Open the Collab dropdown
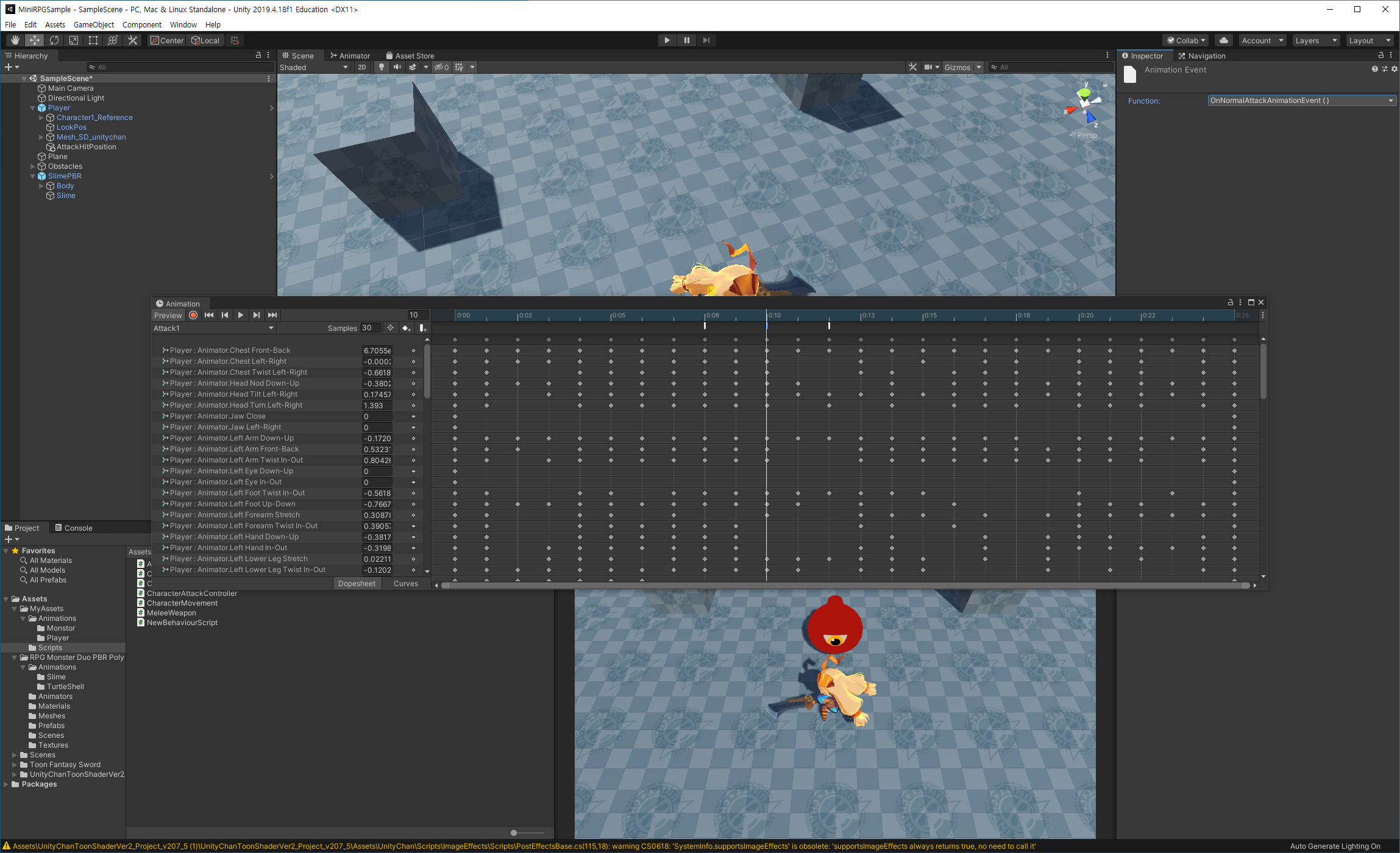Viewport: 1400px width, 853px height. pyautogui.click(x=1186, y=40)
